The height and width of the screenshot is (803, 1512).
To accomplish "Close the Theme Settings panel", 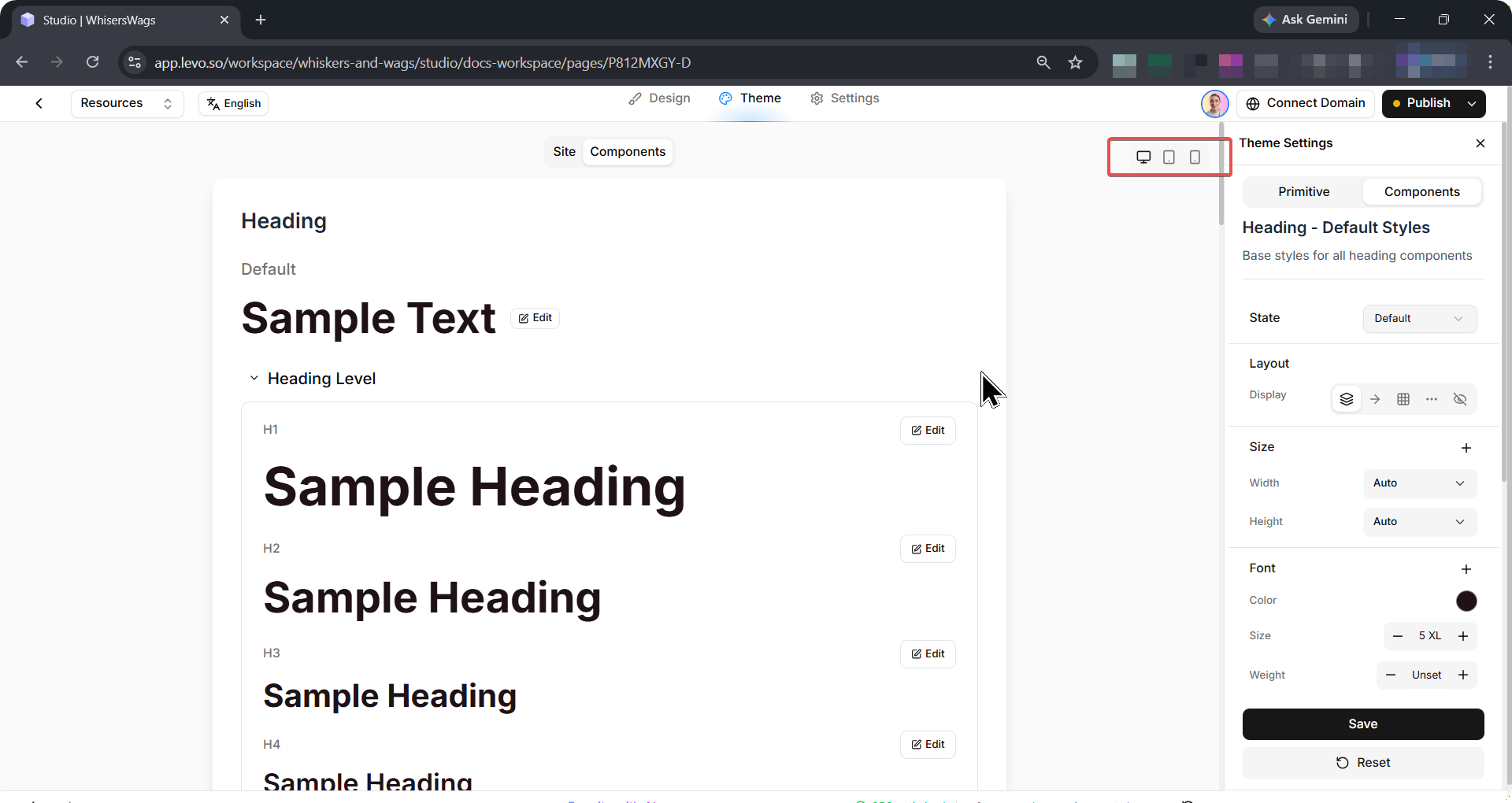I will (1480, 143).
